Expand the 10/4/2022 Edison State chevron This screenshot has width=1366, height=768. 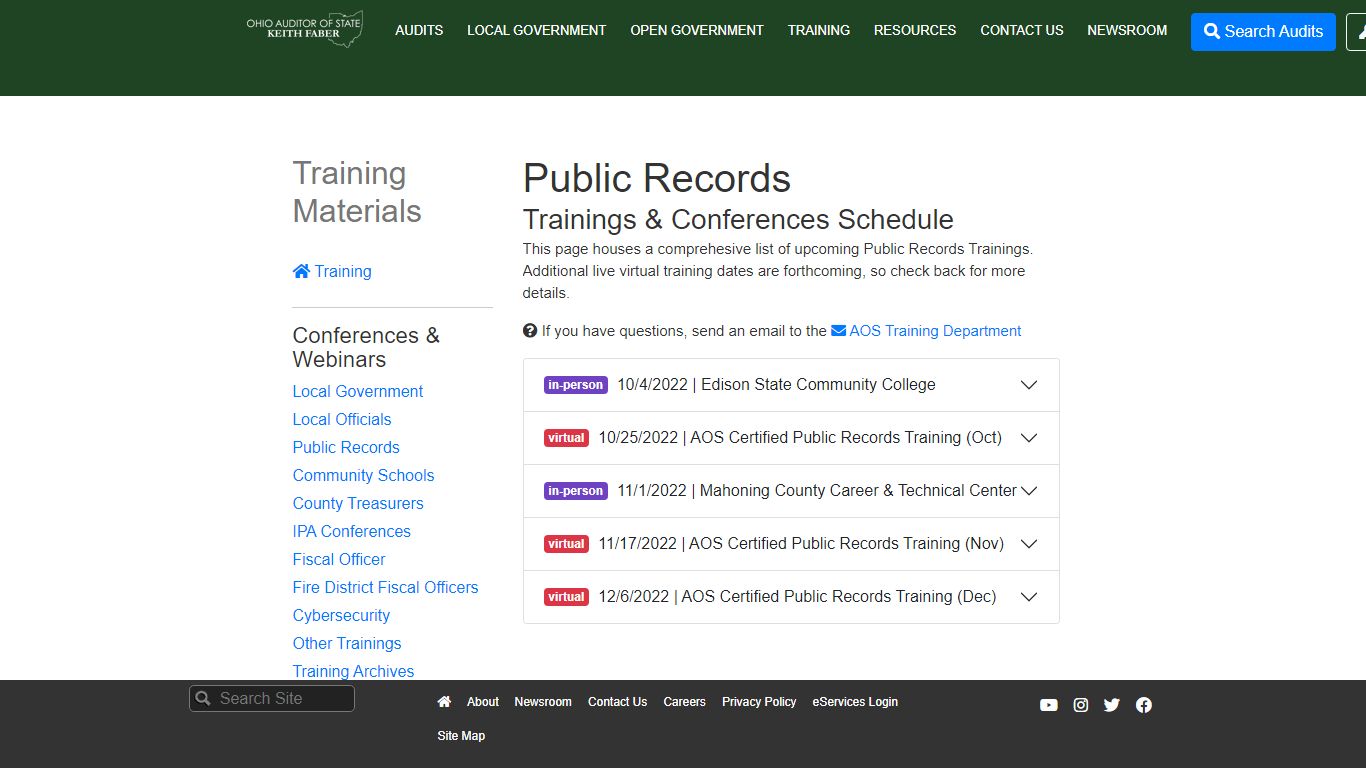pos(1029,385)
